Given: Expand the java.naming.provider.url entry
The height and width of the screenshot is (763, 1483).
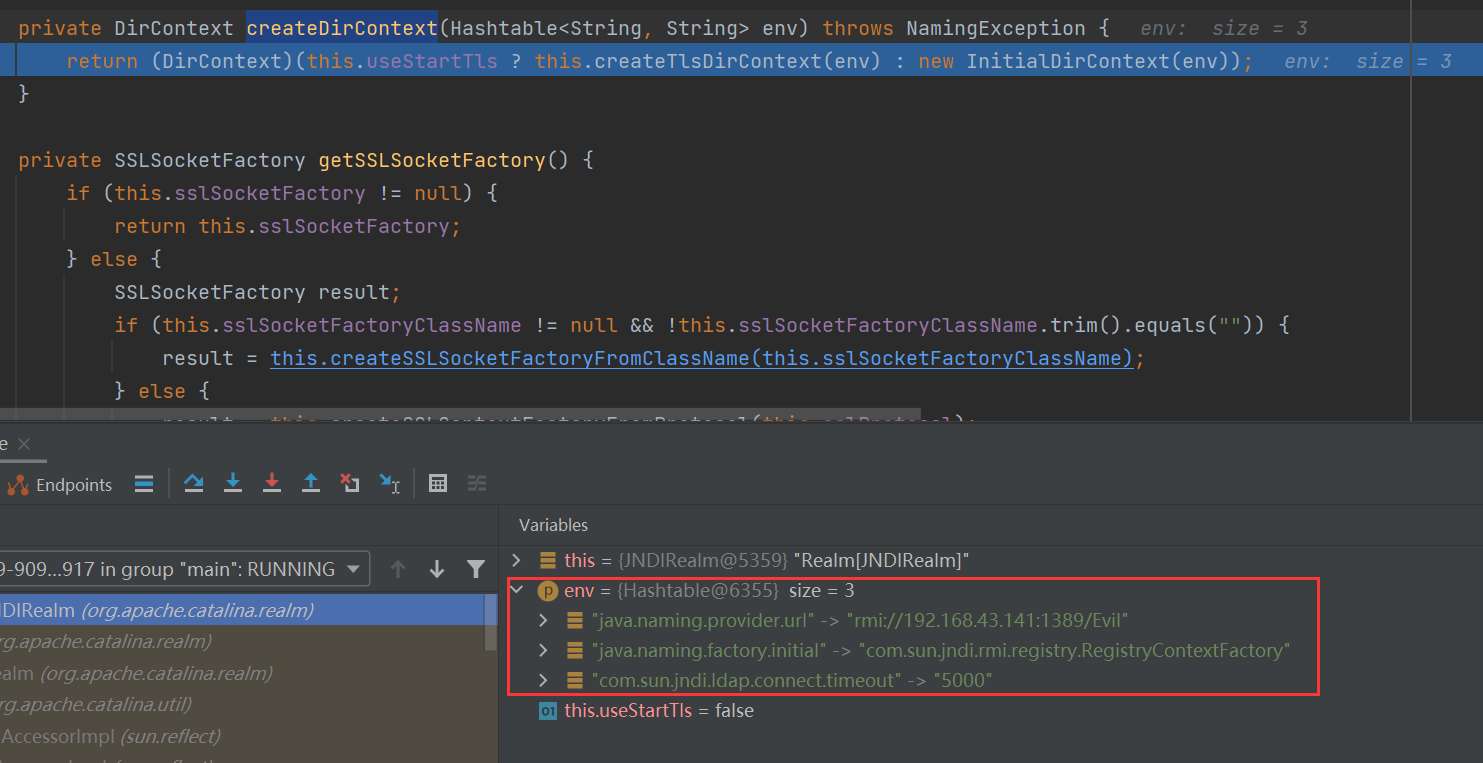Looking at the screenshot, I should pyautogui.click(x=543, y=620).
